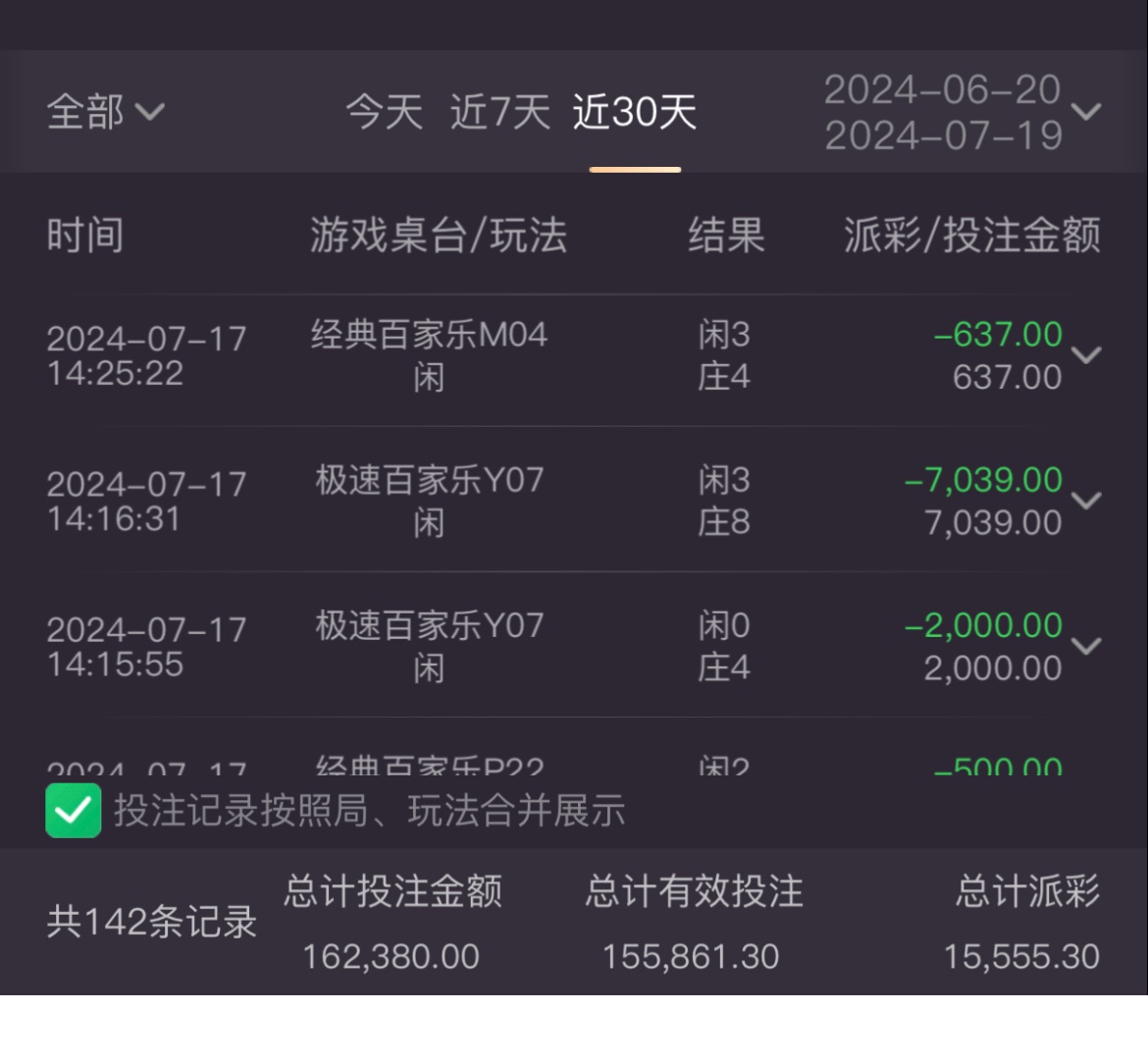Select the 近7天 tab
The height and width of the screenshot is (1063, 1148).
point(499,112)
